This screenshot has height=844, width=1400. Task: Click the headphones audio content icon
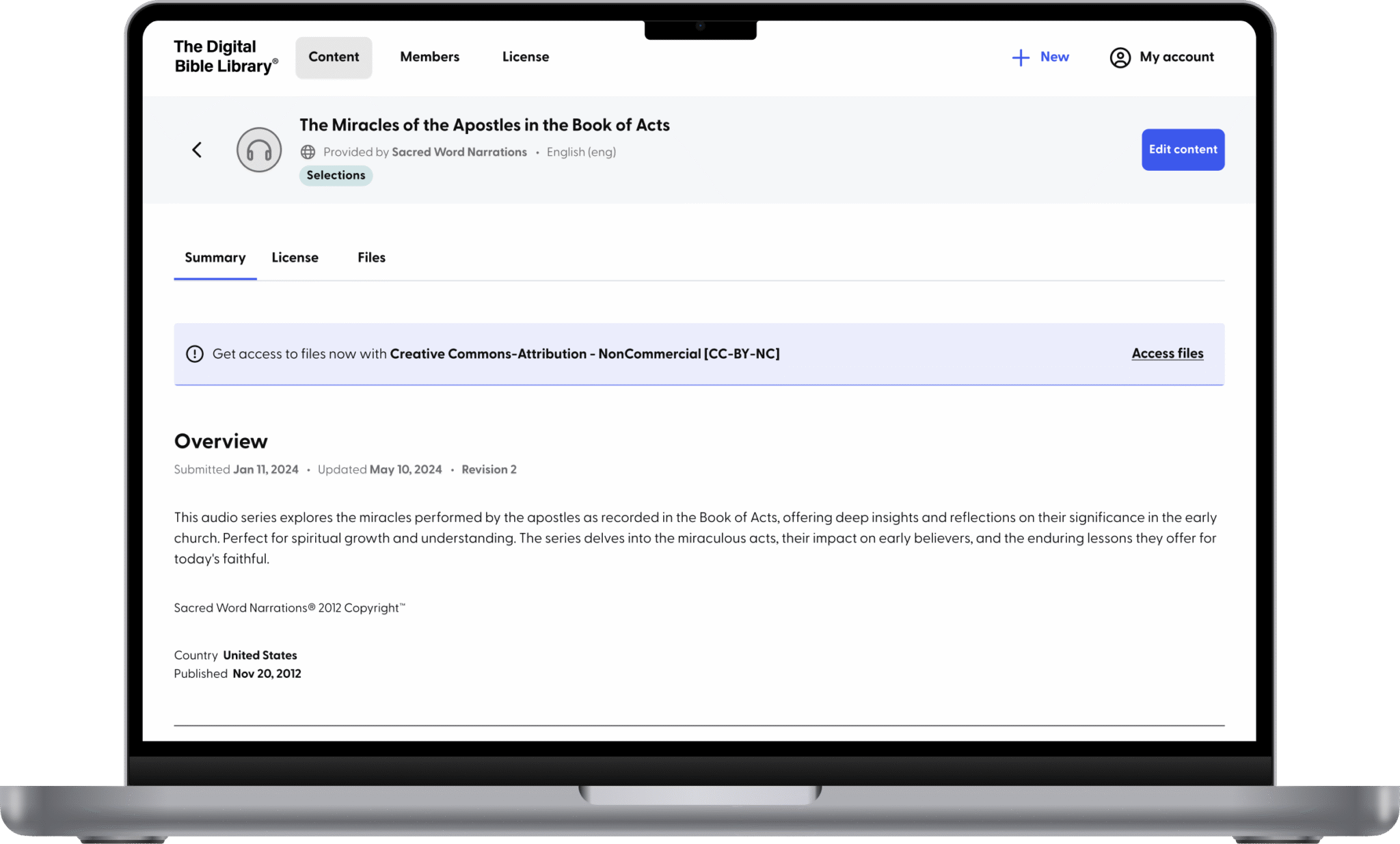pyautogui.click(x=258, y=149)
